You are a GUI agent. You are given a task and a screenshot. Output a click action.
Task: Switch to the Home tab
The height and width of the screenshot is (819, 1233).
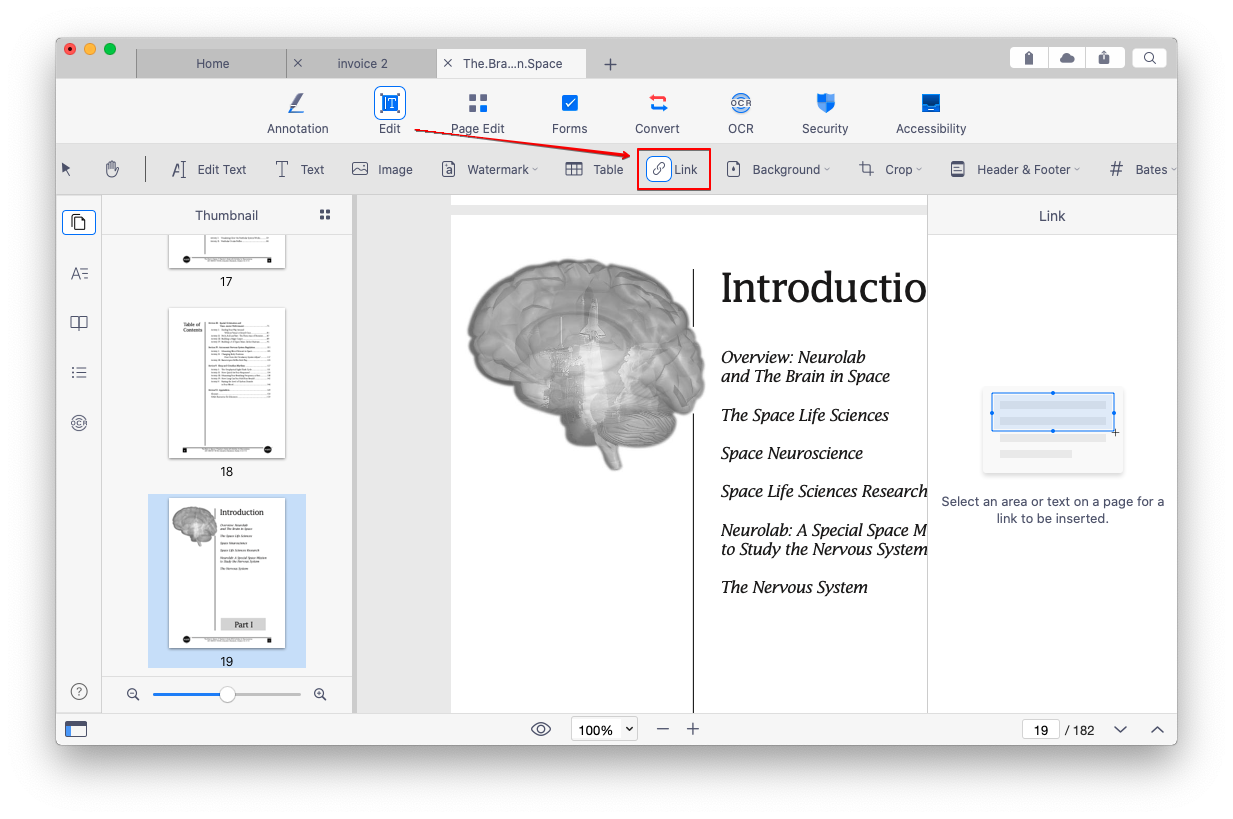tap(212, 63)
